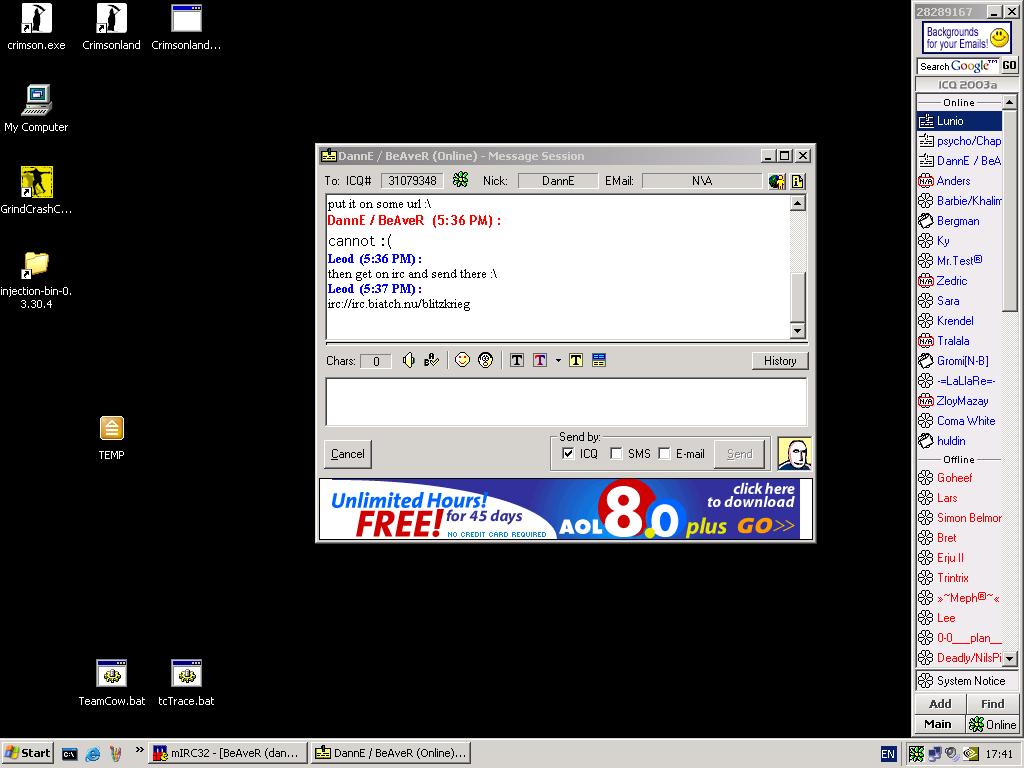This screenshot has height=768, width=1024.
Task: Switch to the mIRC32 taskbar button
Action: 228,753
